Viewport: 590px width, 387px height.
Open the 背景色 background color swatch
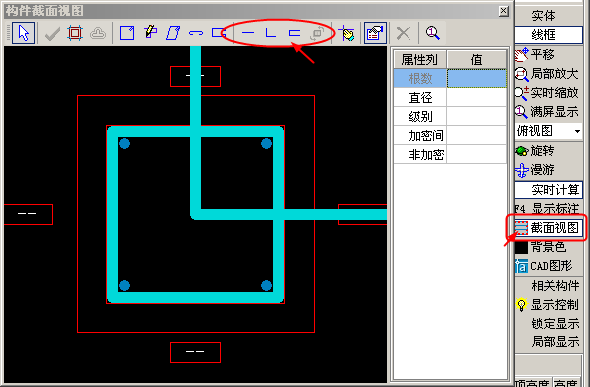click(x=521, y=247)
